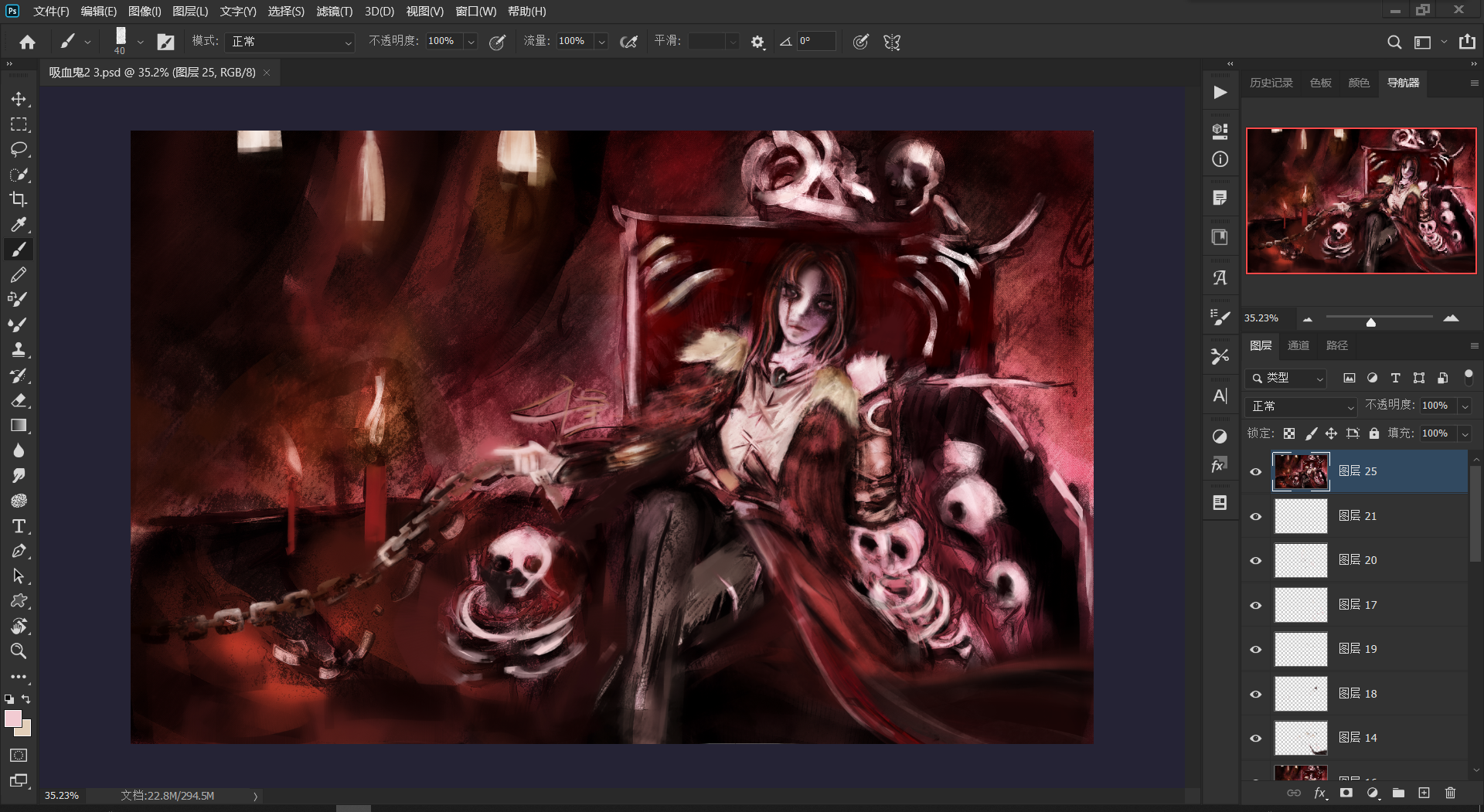Screen dimensions: 1484x812
Task: Hide layer 图层 19
Action: tap(1256, 649)
